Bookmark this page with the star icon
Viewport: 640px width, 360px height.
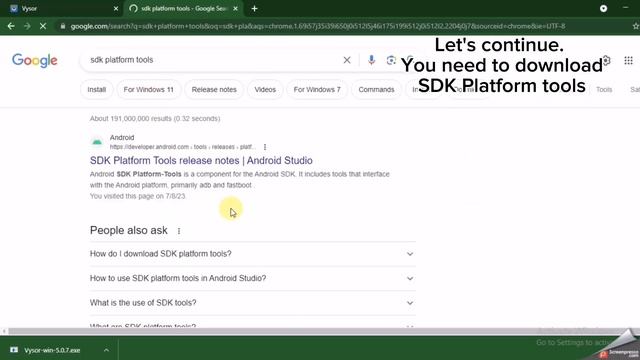coord(636,26)
